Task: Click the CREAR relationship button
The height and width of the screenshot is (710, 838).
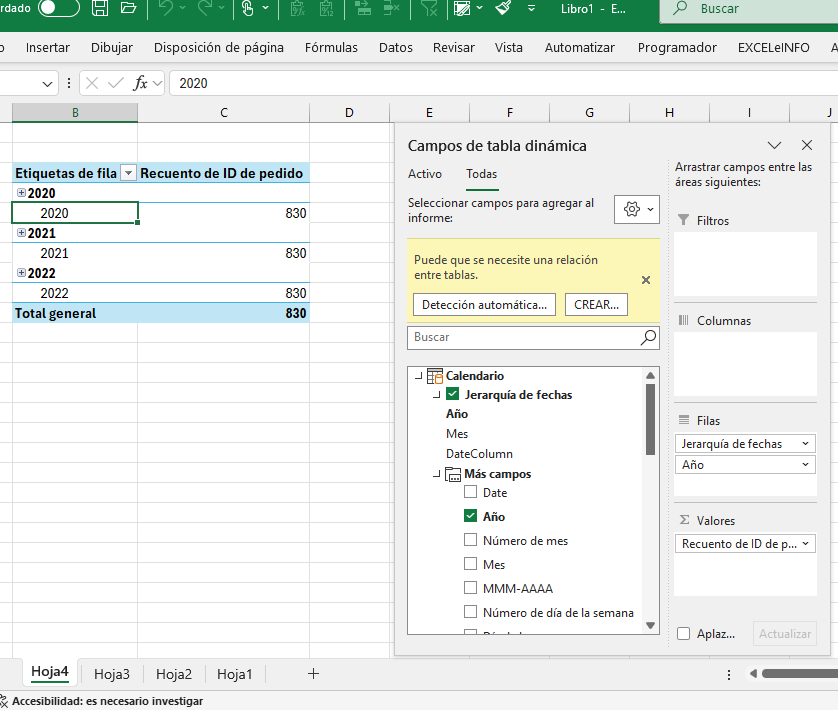Action: [x=596, y=304]
